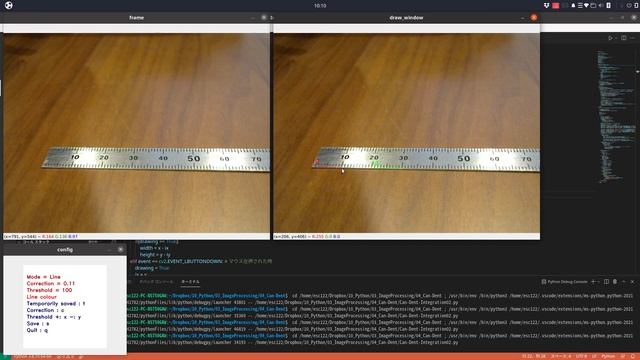Click the EVENT_LBUTTONDOWN code line in the editor
640x360 pixels.
tap(201, 261)
